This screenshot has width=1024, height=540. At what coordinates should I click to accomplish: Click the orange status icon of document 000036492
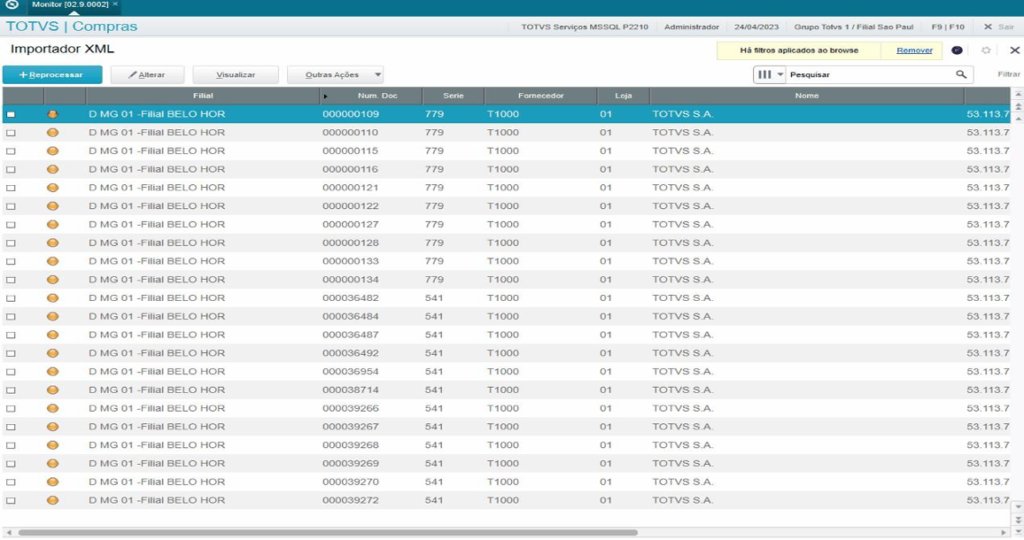coord(53,353)
